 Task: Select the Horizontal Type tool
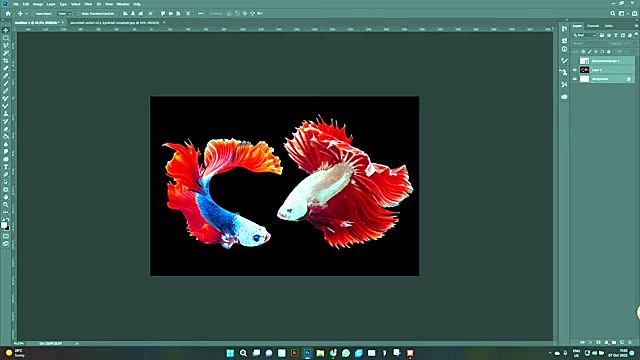point(6,167)
